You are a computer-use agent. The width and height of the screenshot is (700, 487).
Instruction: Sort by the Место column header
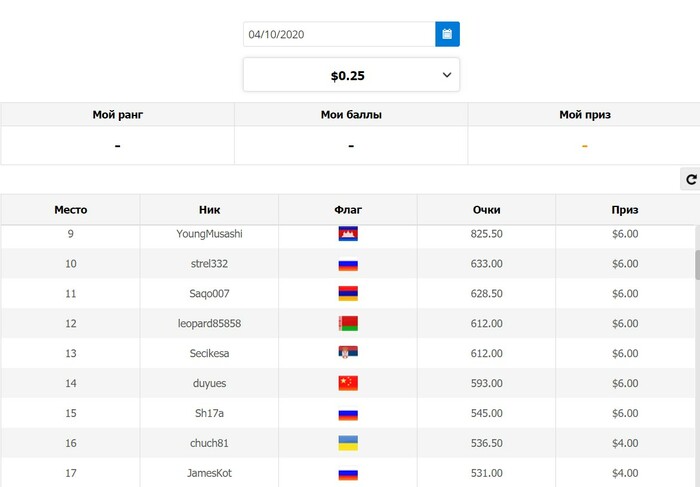pyautogui.click(x=70, y=210)
